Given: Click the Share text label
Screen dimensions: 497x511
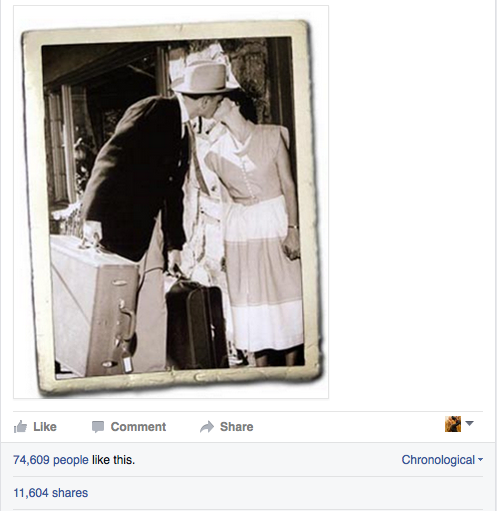Looking at the screenshot, I should pos(237,427).
